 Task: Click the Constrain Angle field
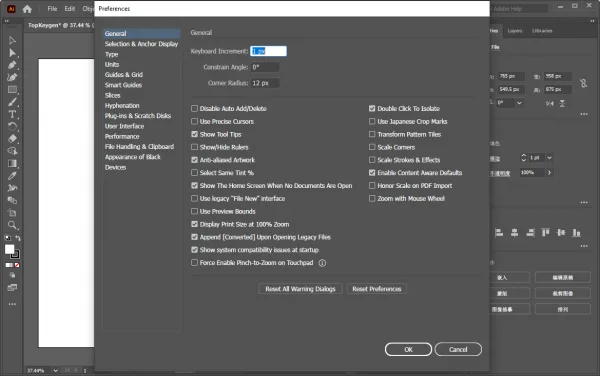click(x=265, y=67)
